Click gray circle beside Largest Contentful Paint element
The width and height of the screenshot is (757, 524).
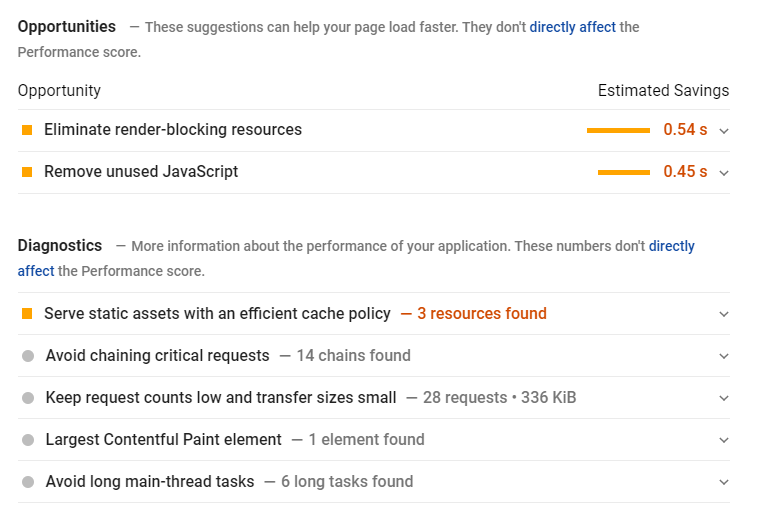click(x=28, y=440)
